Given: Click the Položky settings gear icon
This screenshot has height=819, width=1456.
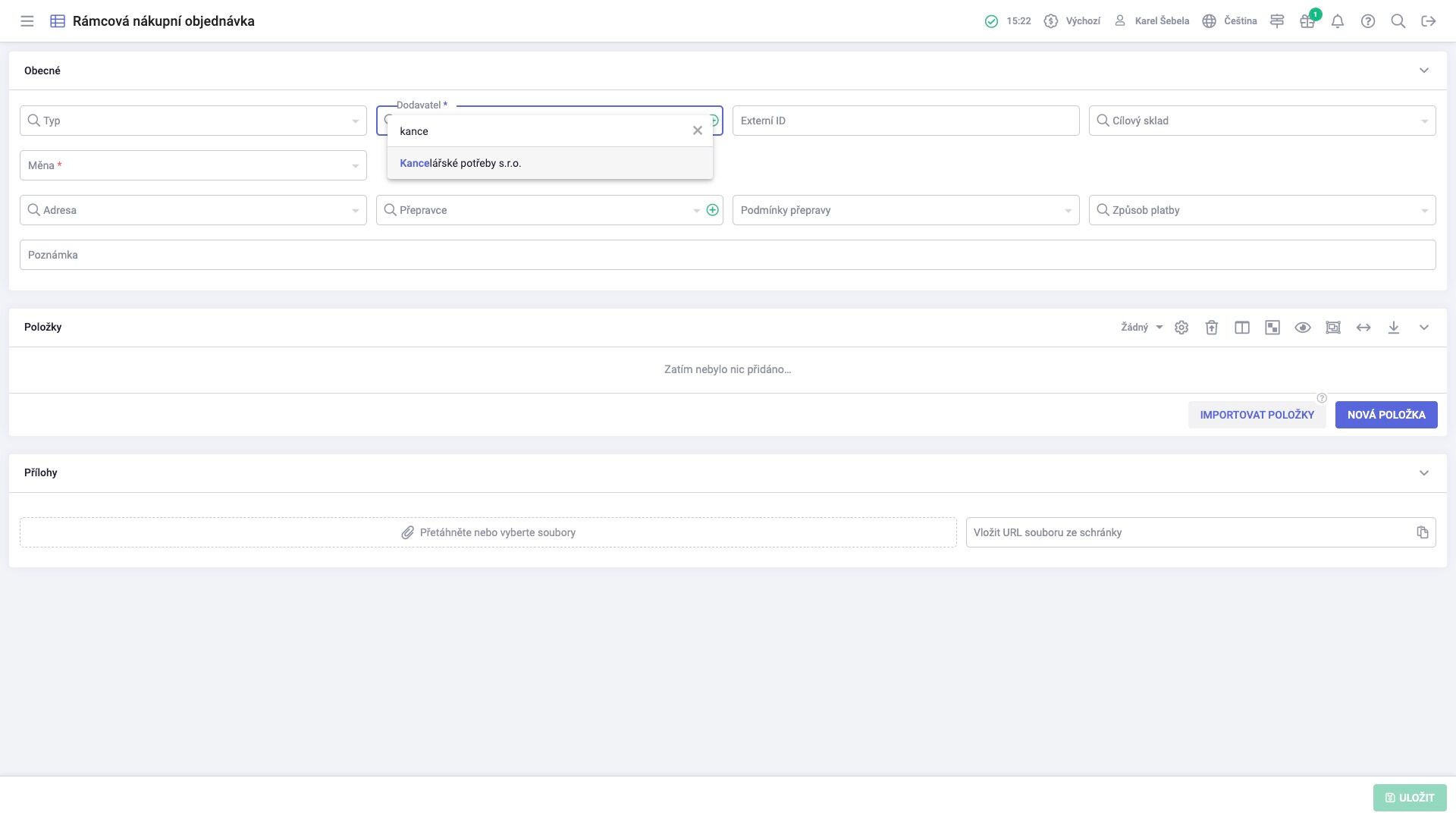Looking at the screenshot, I should pos(1181,328).
